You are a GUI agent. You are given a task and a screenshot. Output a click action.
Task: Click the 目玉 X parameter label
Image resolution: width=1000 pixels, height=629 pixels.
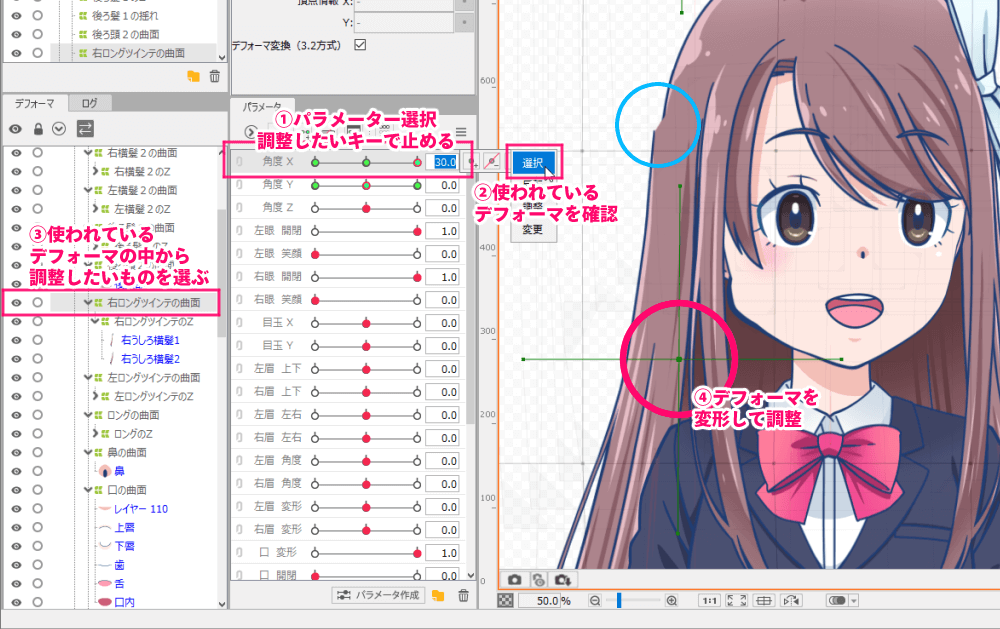point(278,323)
